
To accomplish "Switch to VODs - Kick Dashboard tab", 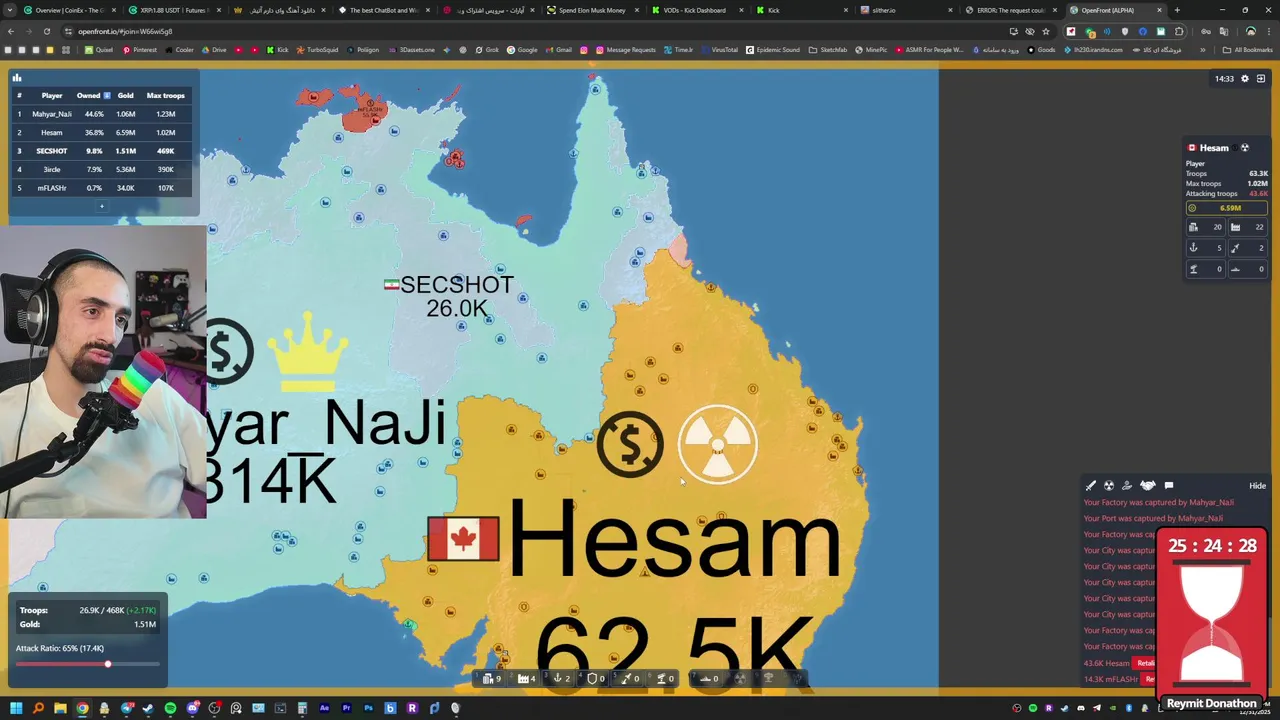I will click(x=695, y=10).
